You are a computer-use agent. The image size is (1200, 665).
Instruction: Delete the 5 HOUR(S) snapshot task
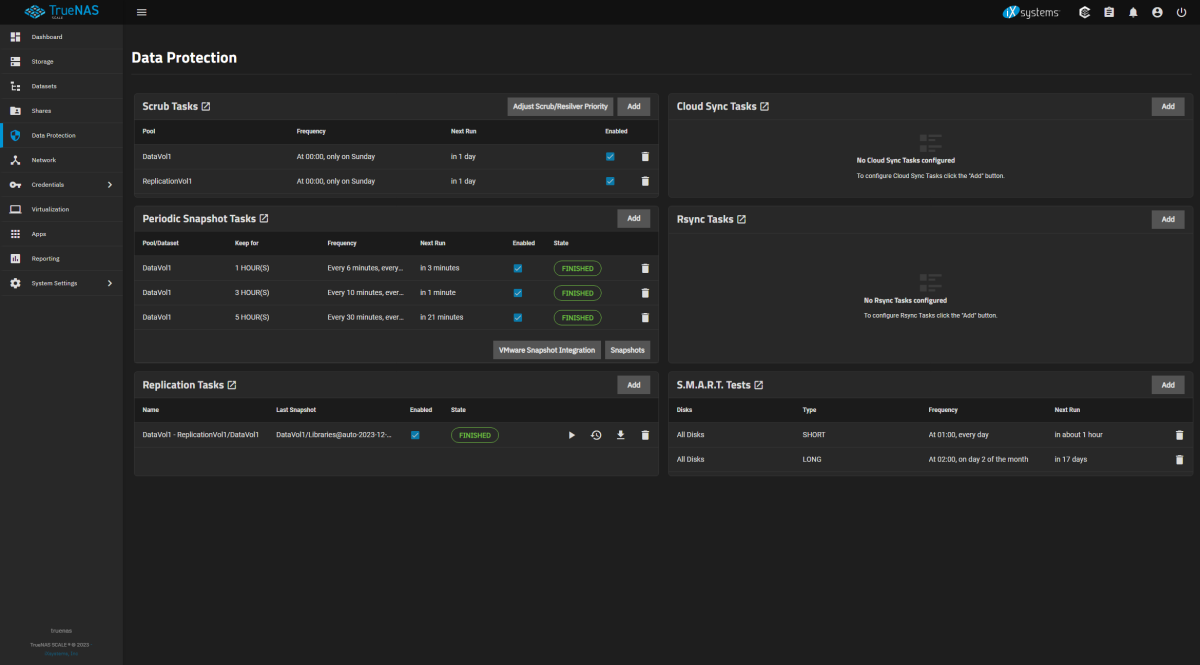pyautogui.click(x=645, y=317)
